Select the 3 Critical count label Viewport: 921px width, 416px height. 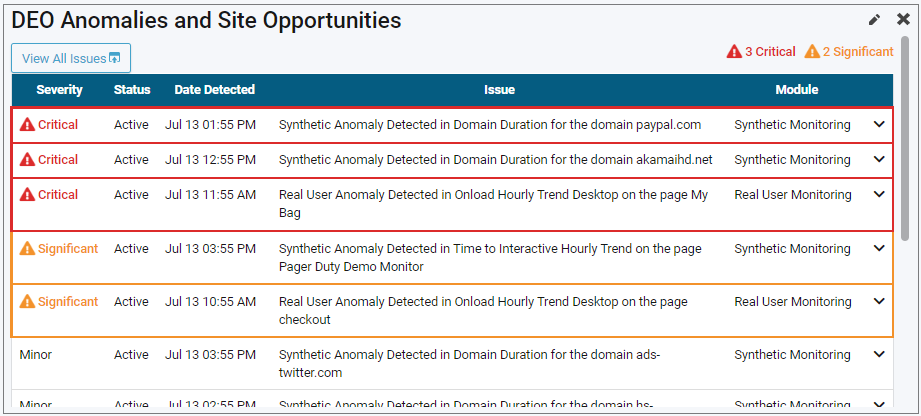[770, 52]
